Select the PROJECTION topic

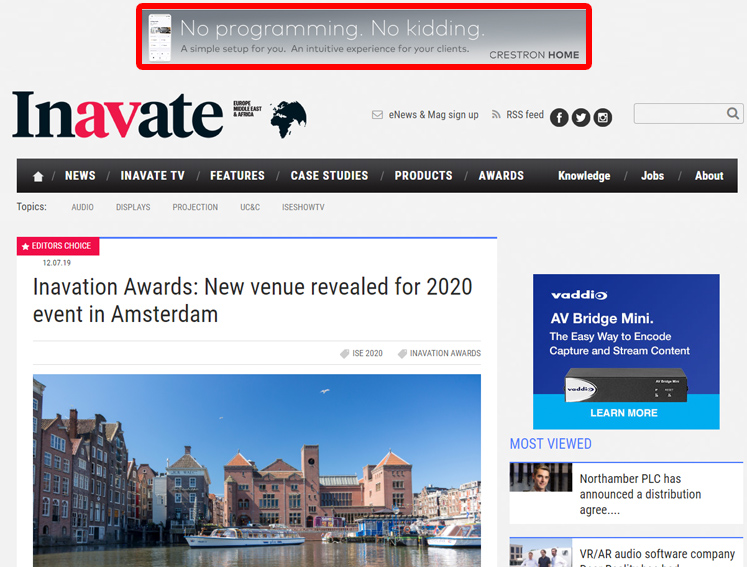coord(195,207)
